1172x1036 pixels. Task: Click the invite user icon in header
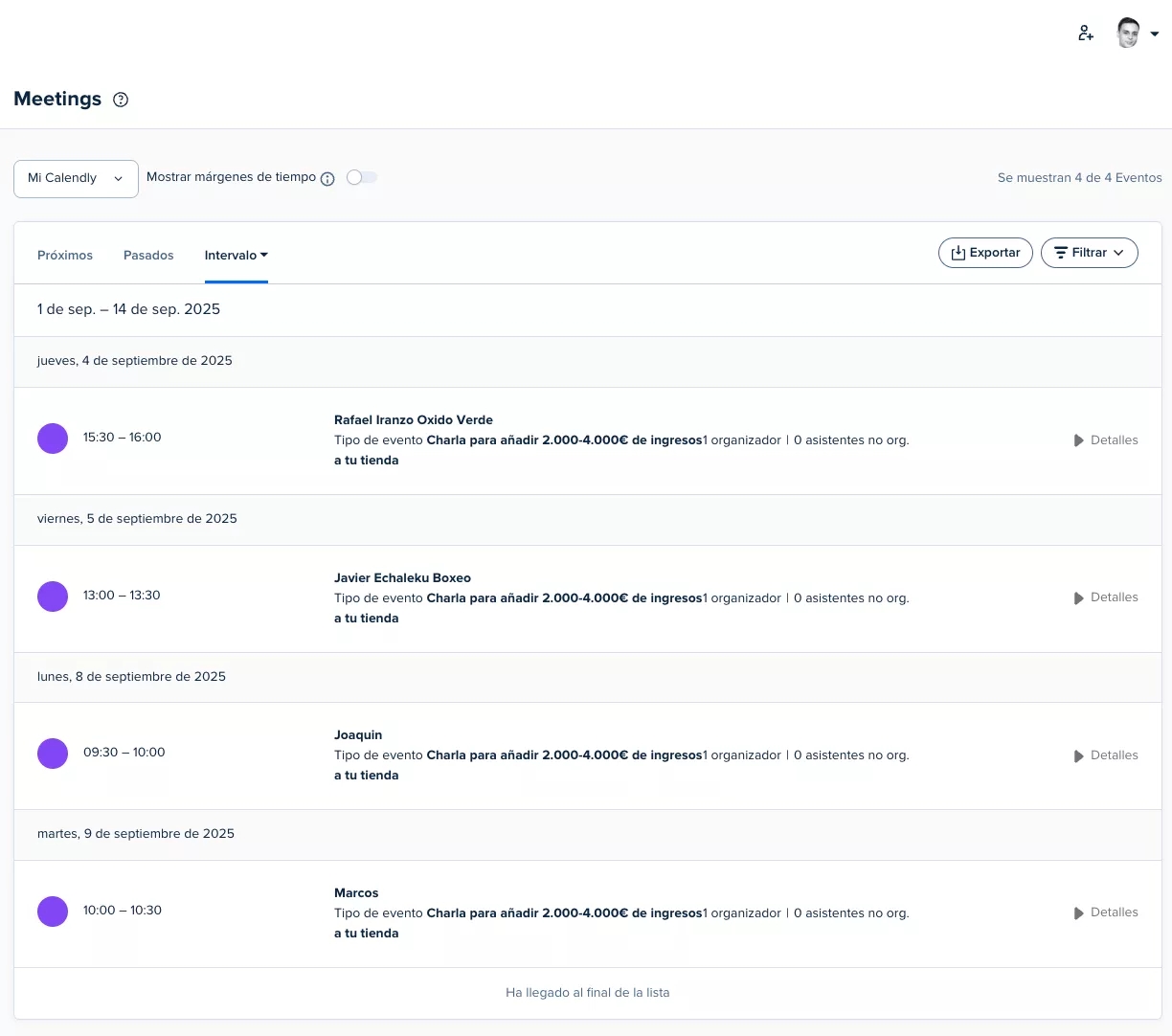point(1085,34)
